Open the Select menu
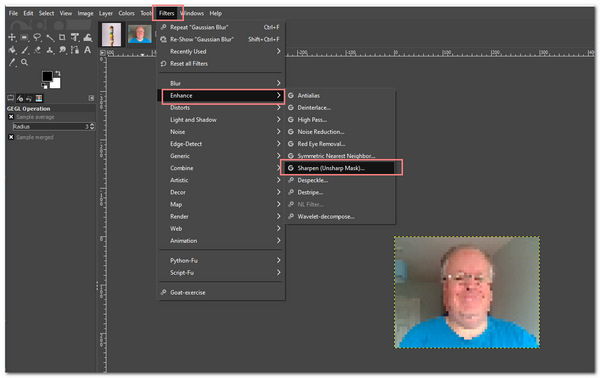 click(46, 13)
